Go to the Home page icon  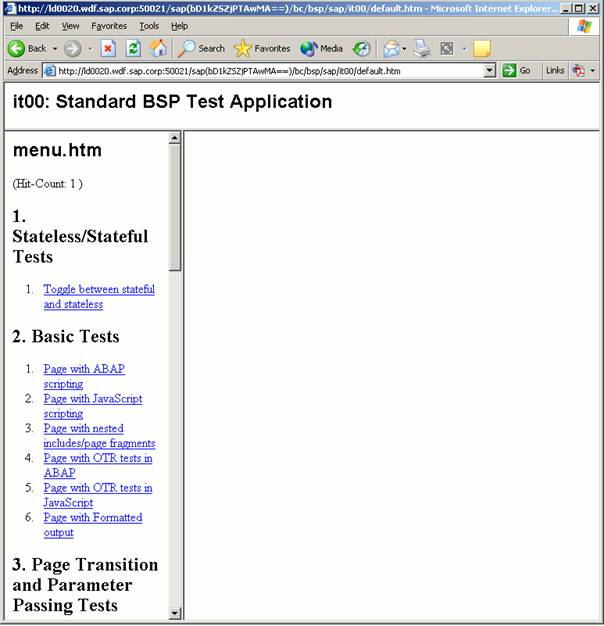[158, 48]
